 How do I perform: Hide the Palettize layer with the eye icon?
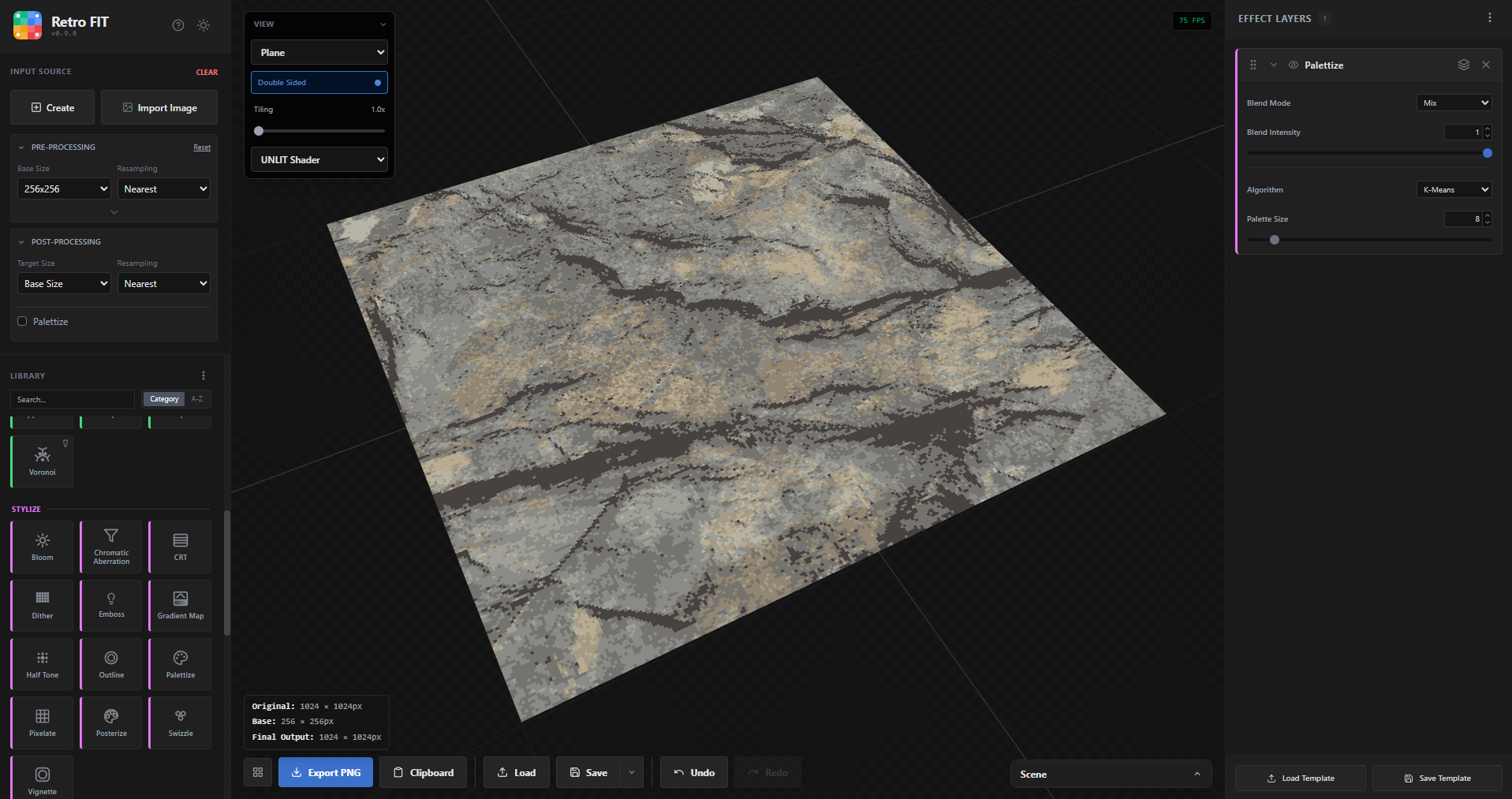(x=1294, y=65)
